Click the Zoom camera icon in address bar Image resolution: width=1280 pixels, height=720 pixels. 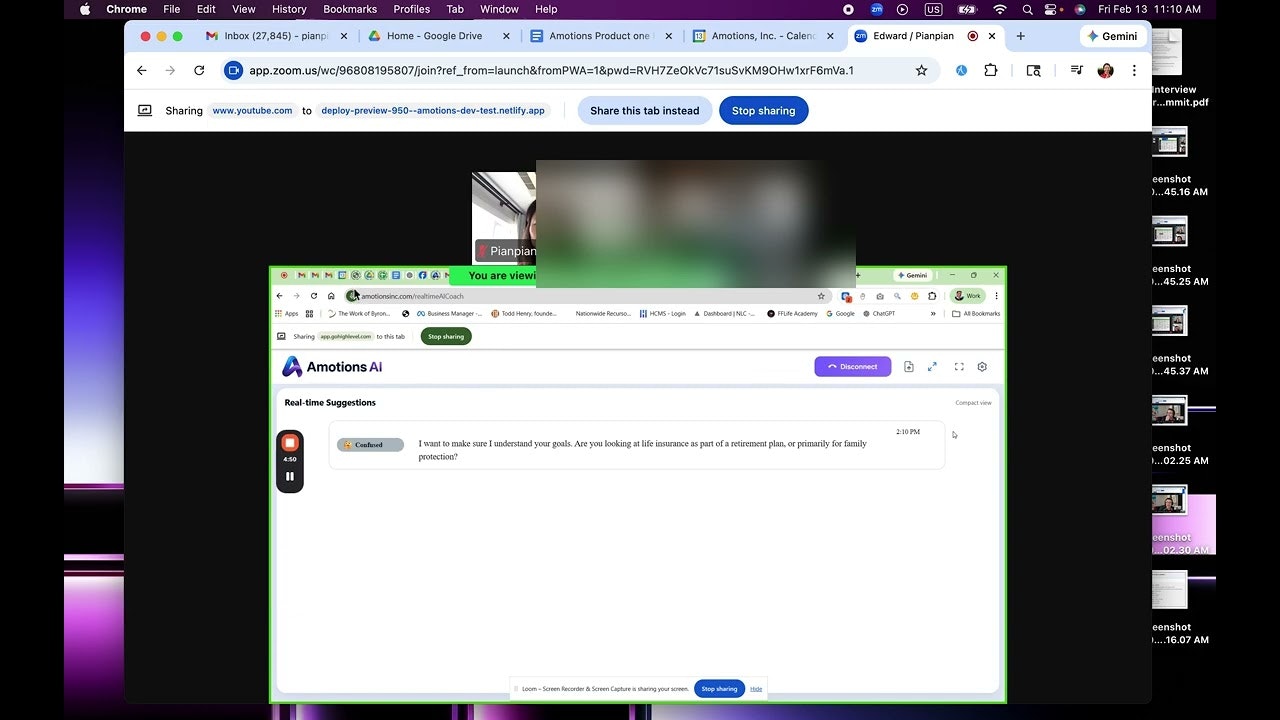click(x=233, y=70)
